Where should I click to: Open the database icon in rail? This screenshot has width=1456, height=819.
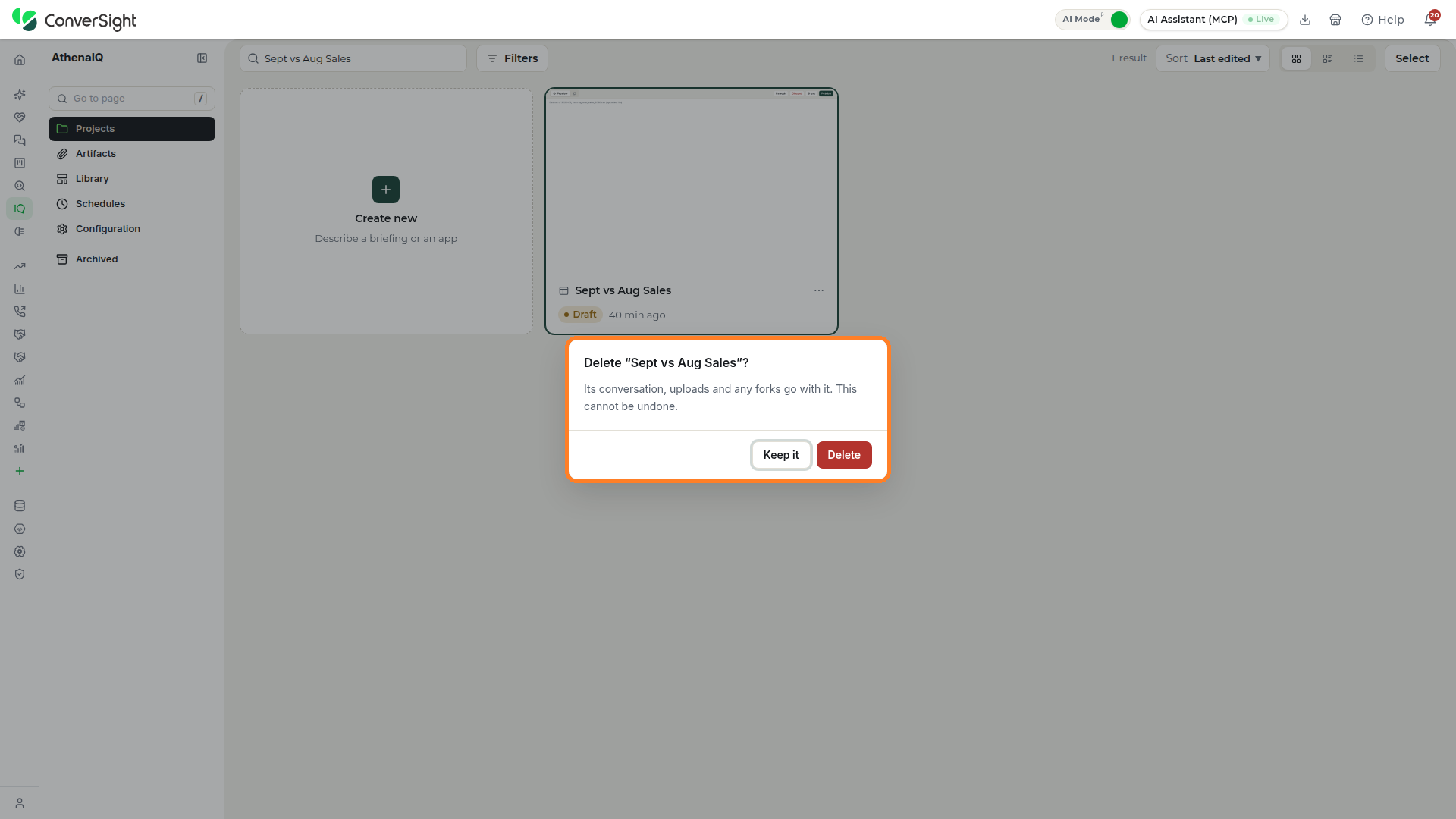tap(20, 506)
